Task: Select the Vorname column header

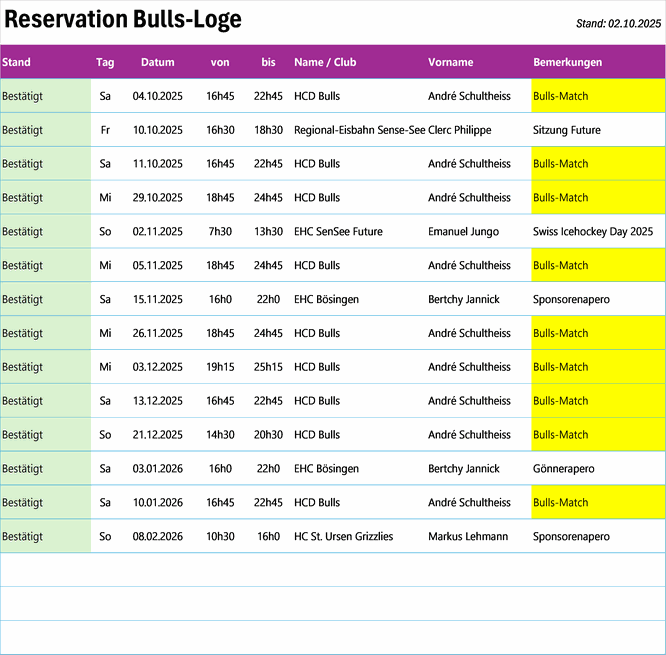Action: click(x=450, y=62)
